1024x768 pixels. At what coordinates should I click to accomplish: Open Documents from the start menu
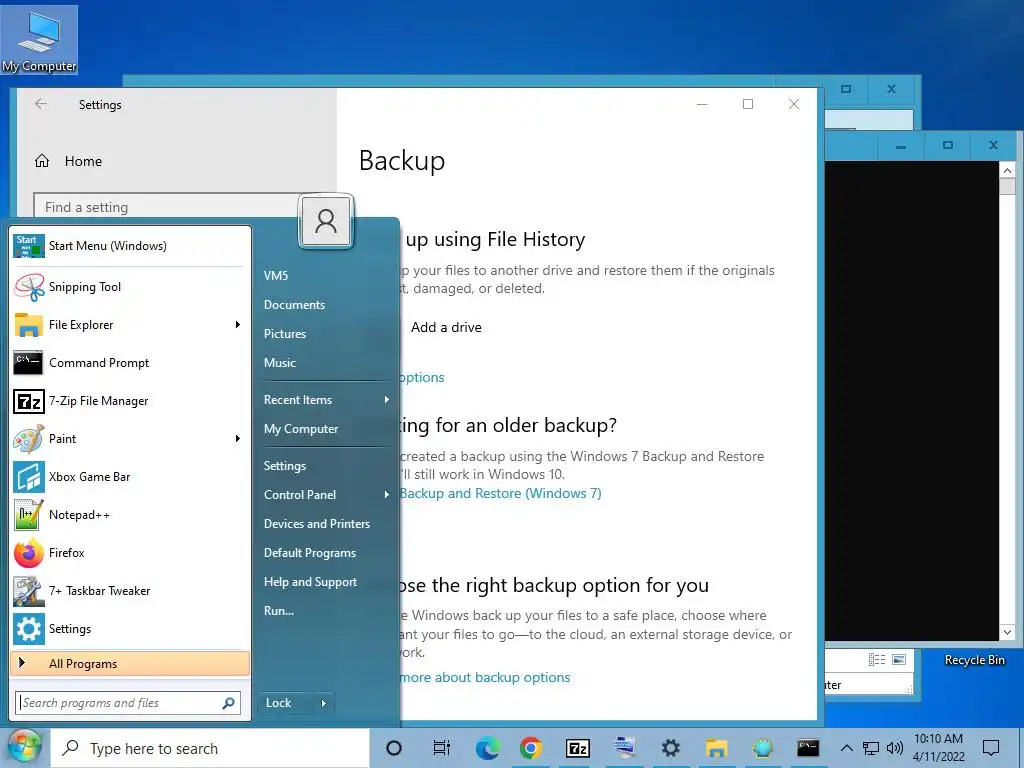coord(295,305)
